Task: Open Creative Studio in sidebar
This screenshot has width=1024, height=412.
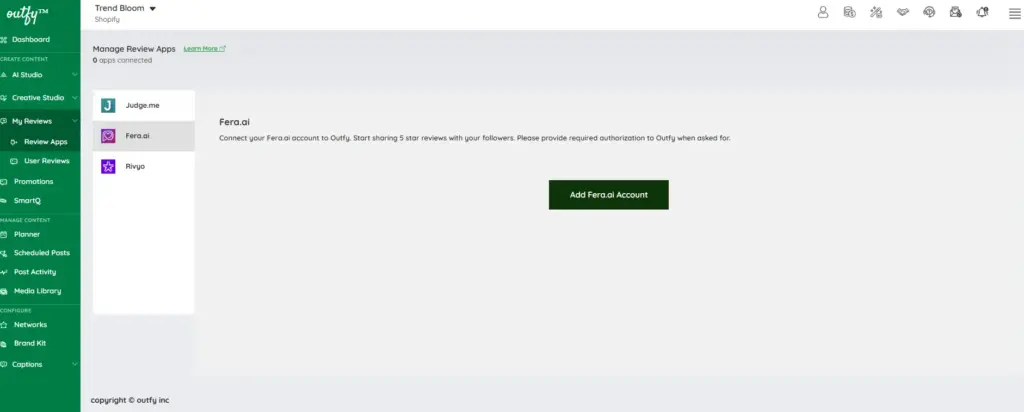Action: click(40, 98)
